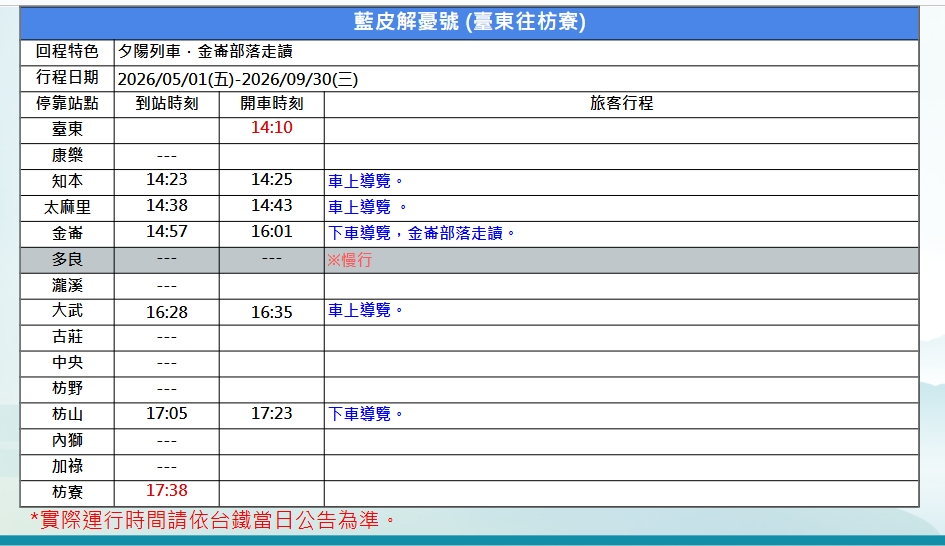Click the red 實際運行時間 footnote
This screenshot has height=546, width=945.
212,520
